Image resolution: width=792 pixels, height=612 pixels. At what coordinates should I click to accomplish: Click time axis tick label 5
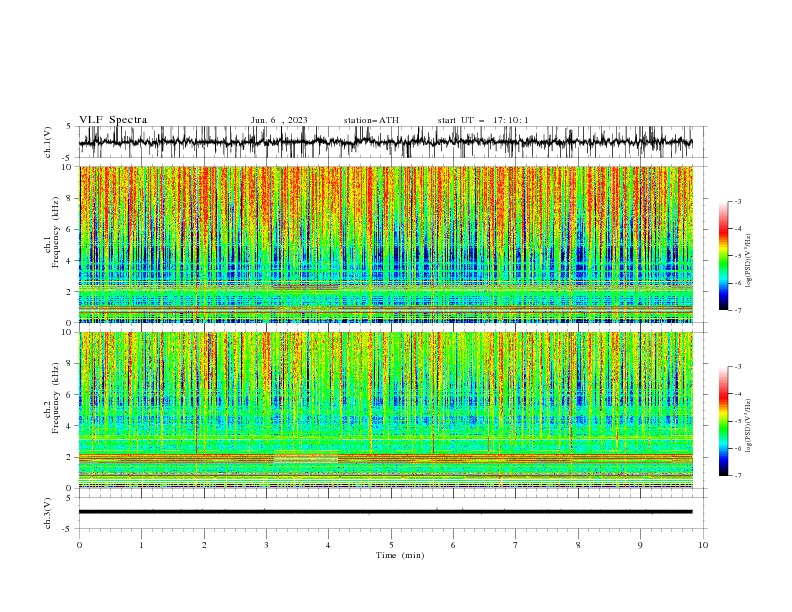391,545
